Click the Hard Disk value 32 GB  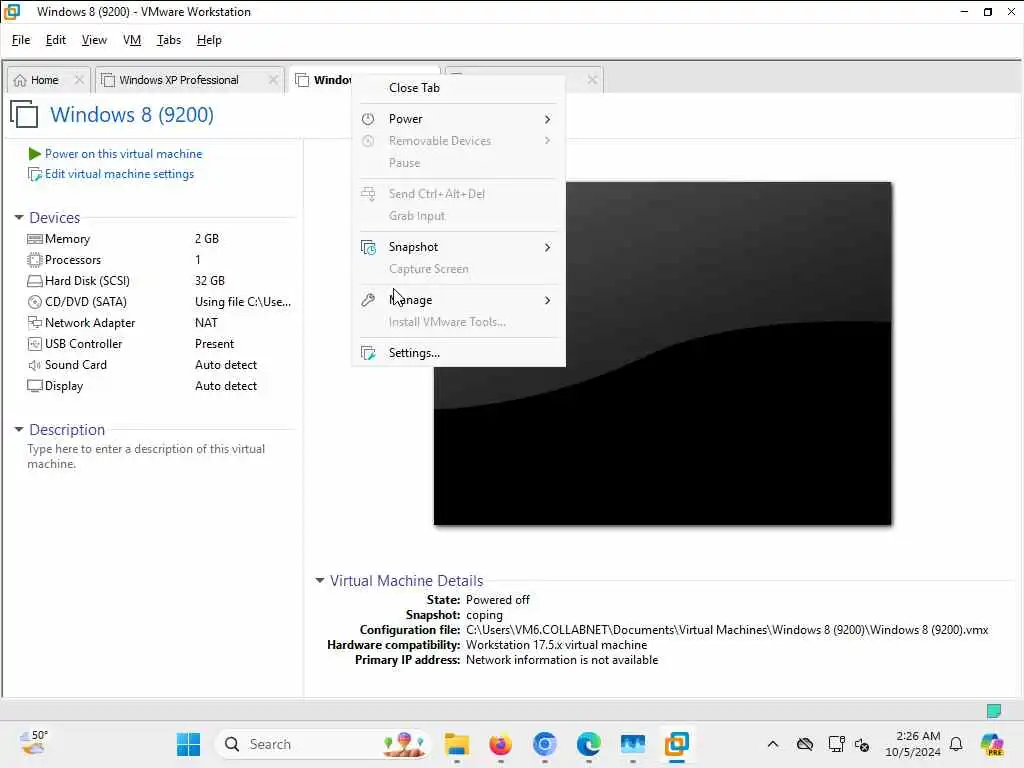[x=210, y=281]
